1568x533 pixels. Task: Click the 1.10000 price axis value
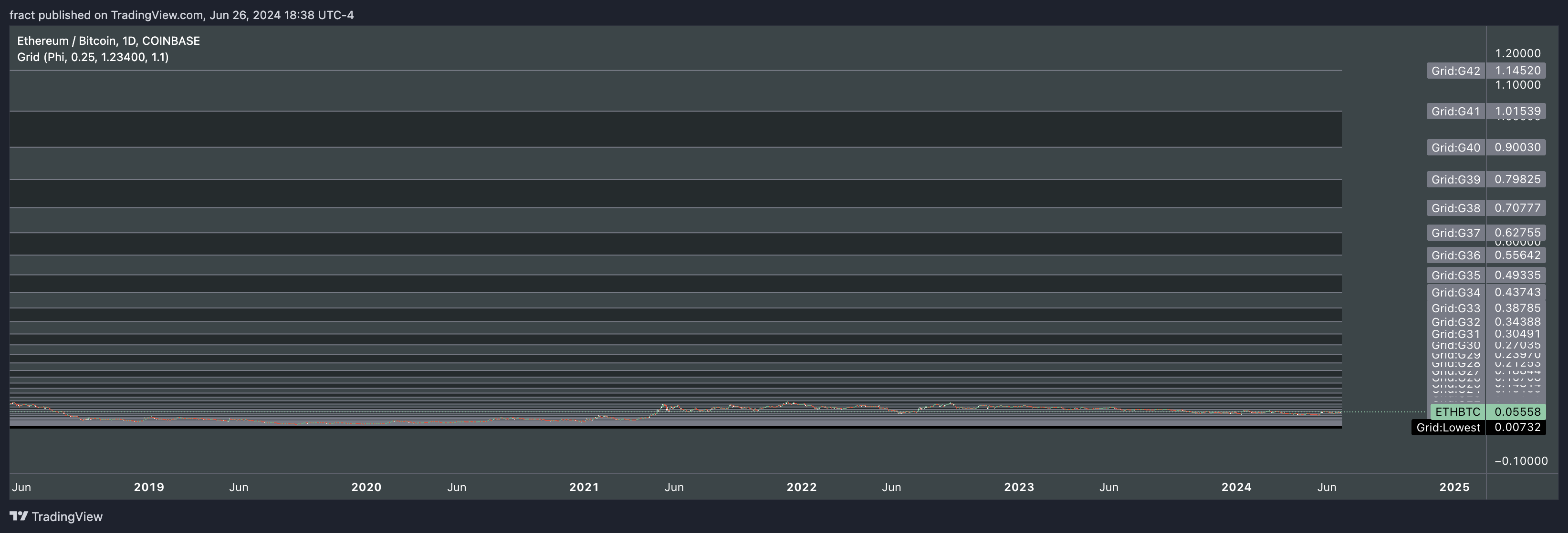pos(1517,85)
